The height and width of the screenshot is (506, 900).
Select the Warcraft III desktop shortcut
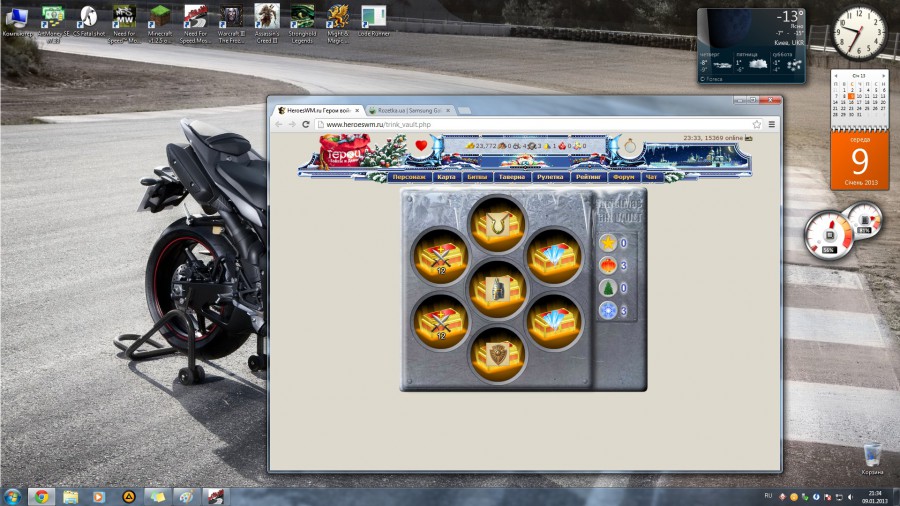click(231, 24)
